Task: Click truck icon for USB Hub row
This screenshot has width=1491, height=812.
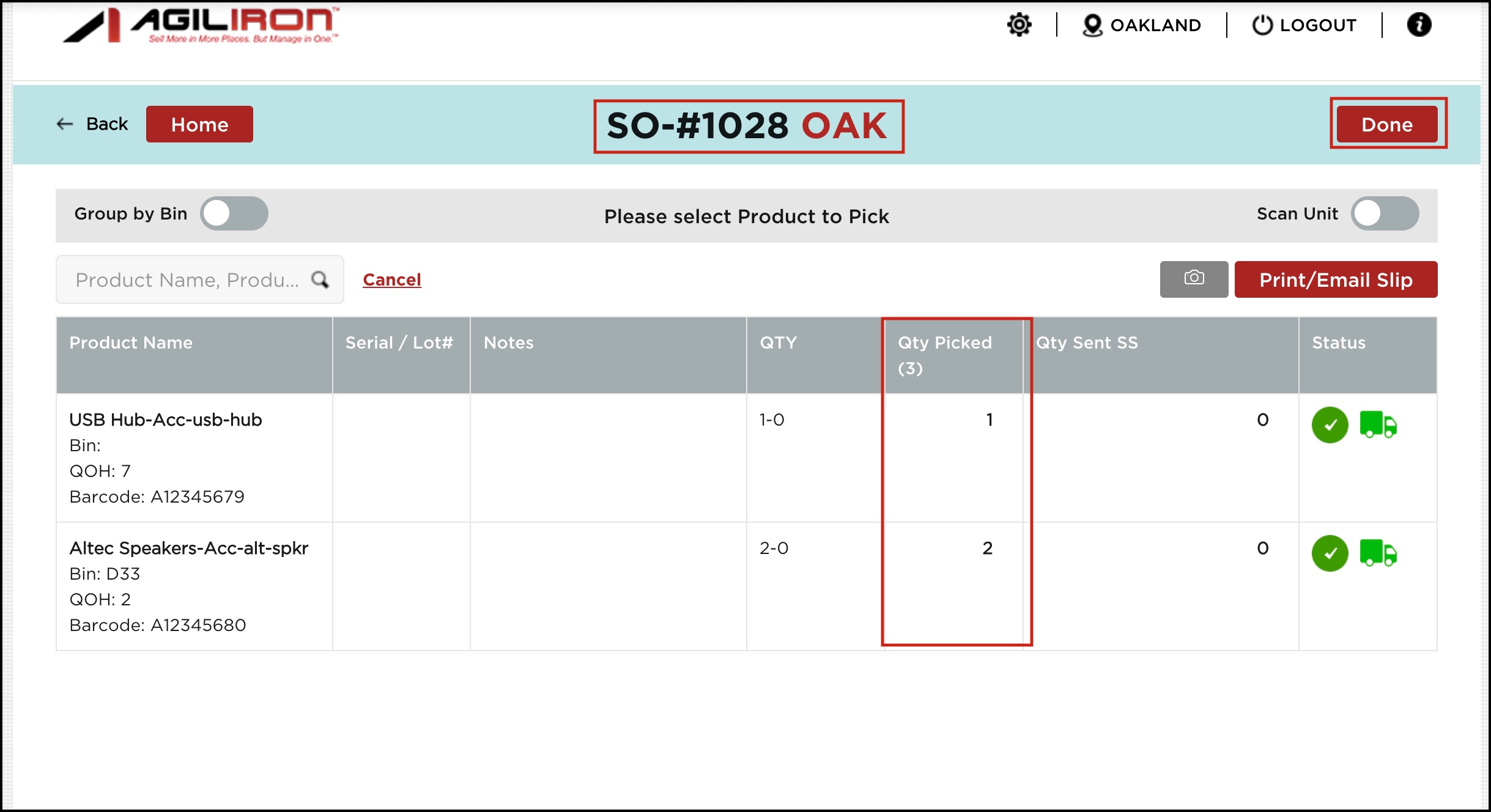Action: [x=1378, y=424]
